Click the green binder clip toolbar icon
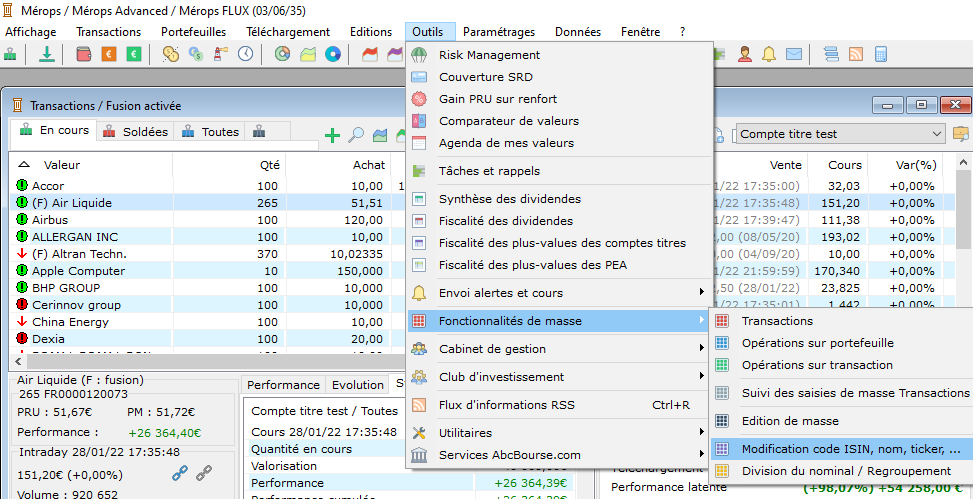 [11, 54]
